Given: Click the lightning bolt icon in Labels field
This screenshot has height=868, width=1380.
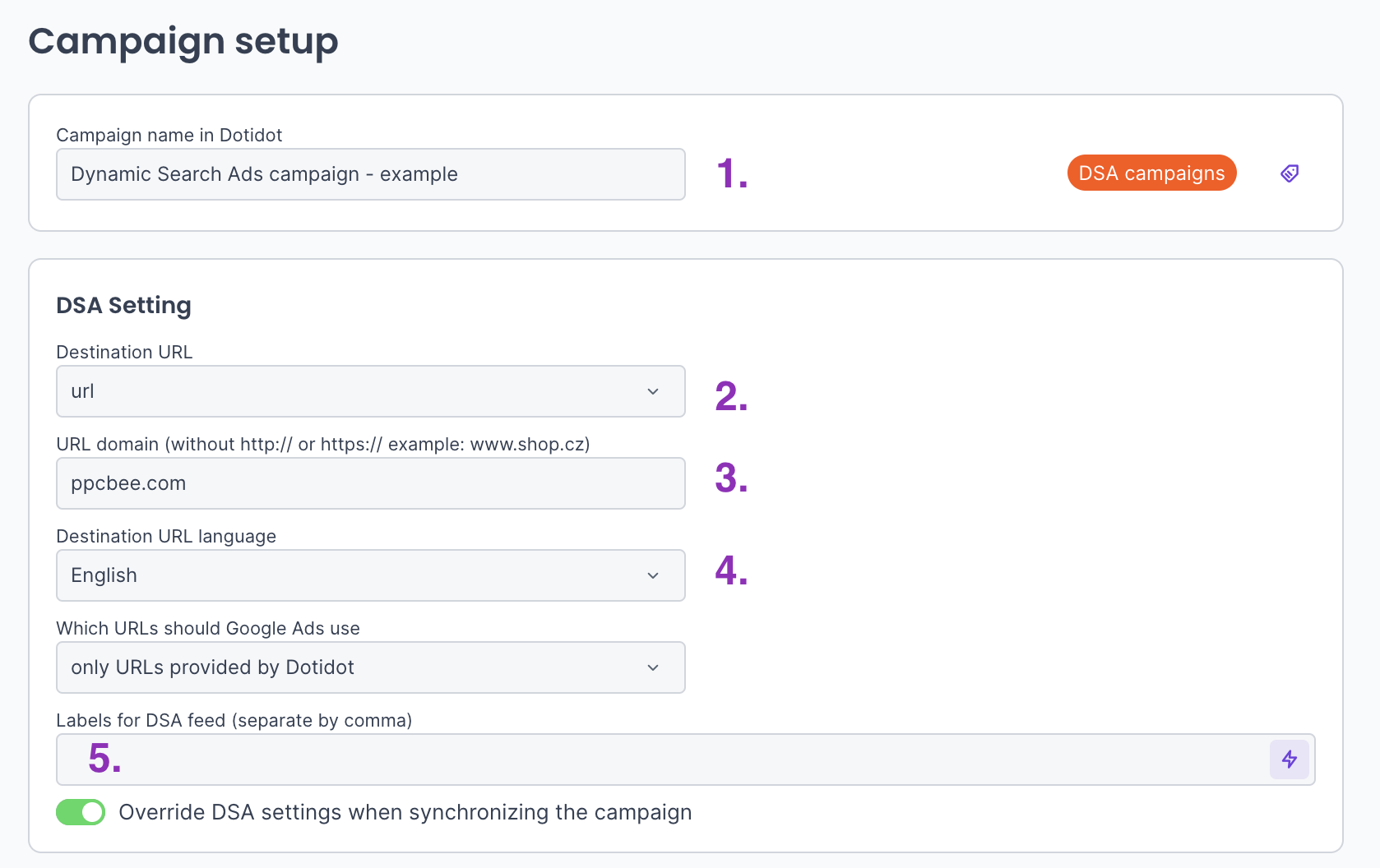Looking at the screenshot, I should pyautogui.click(x=1289, y=759).
